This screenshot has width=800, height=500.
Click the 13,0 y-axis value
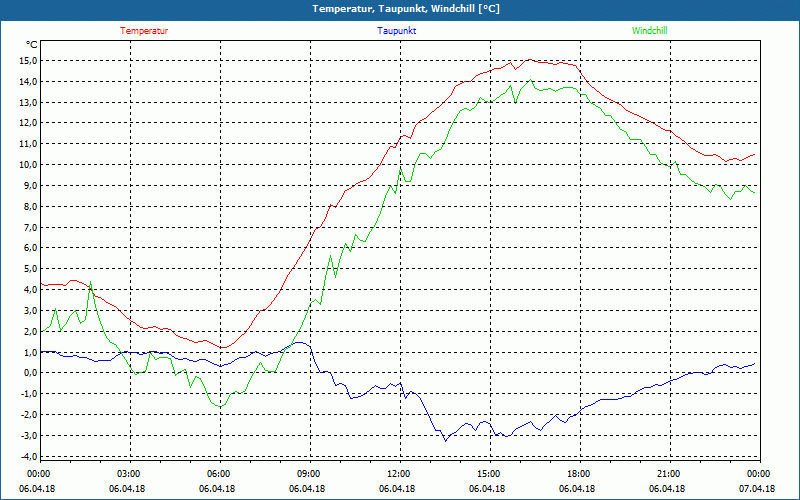29,103
